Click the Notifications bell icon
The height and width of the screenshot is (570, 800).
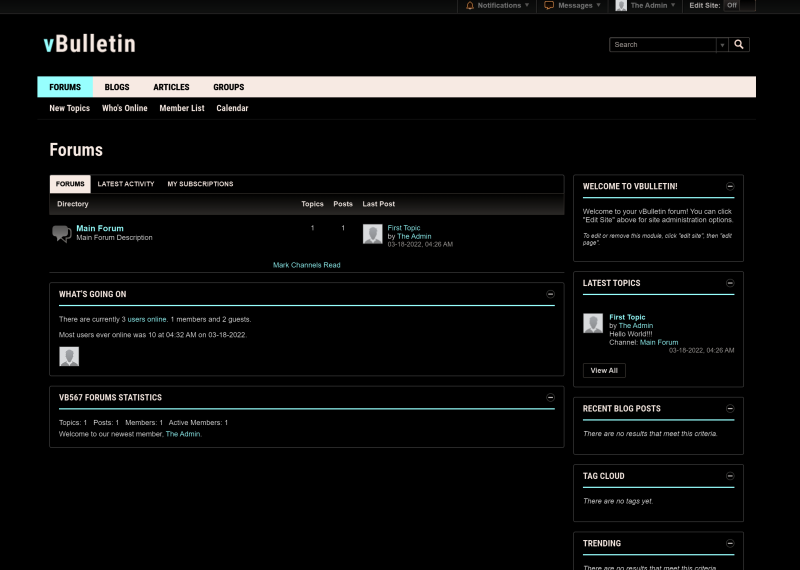point(470,6)
